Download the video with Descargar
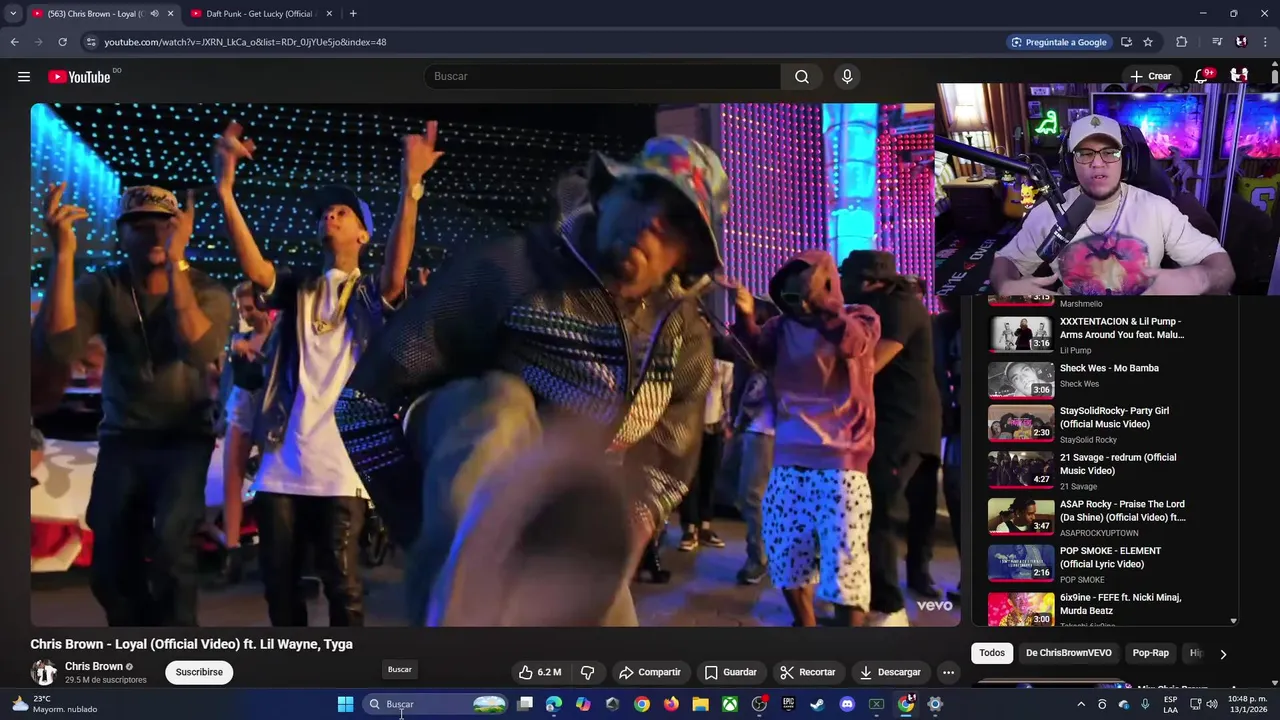The height and width of the screenshot is (720, 1280). (x=890, y=672)
